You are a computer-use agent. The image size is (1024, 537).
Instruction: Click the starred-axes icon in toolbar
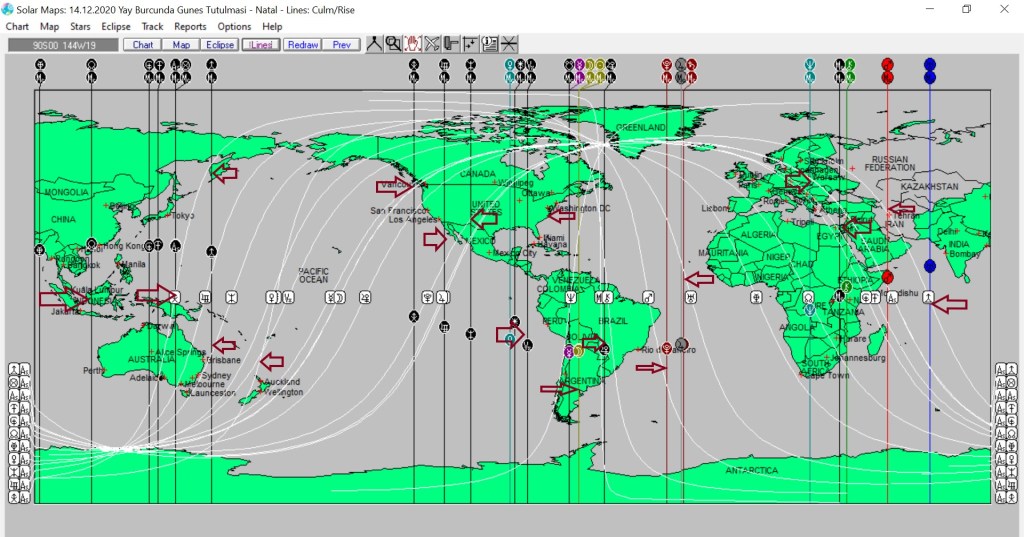coord(470,44)
